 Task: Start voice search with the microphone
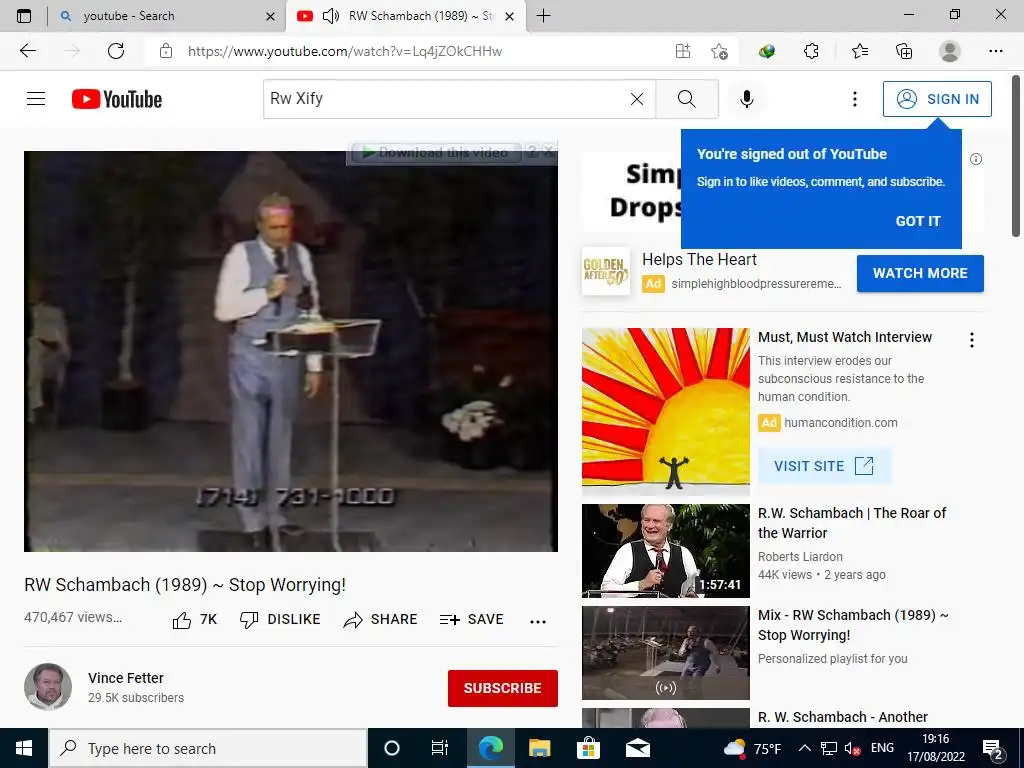[746, 99]
